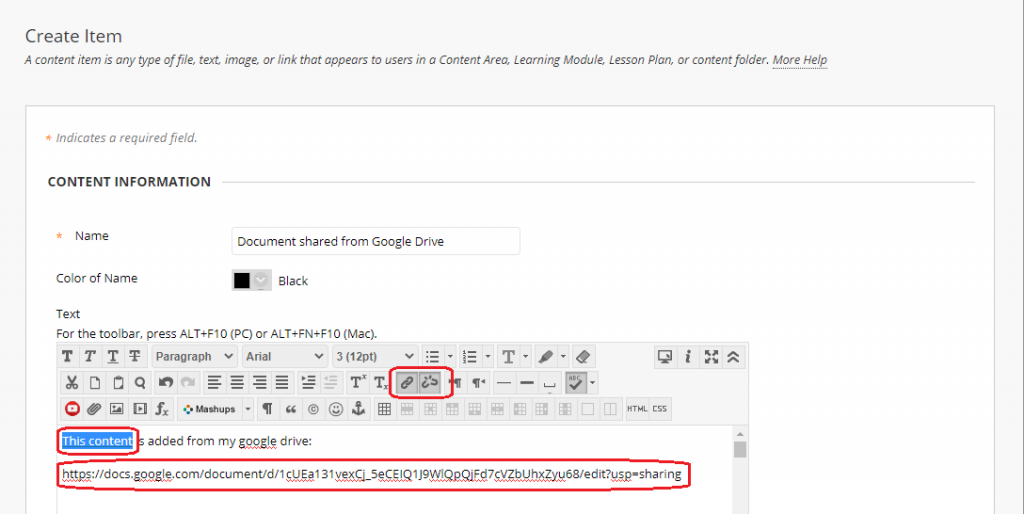Viewport: 1024px width, 514px height.
Task: Attach a file with the paperclip icon
Action: (x=94, y=409)
